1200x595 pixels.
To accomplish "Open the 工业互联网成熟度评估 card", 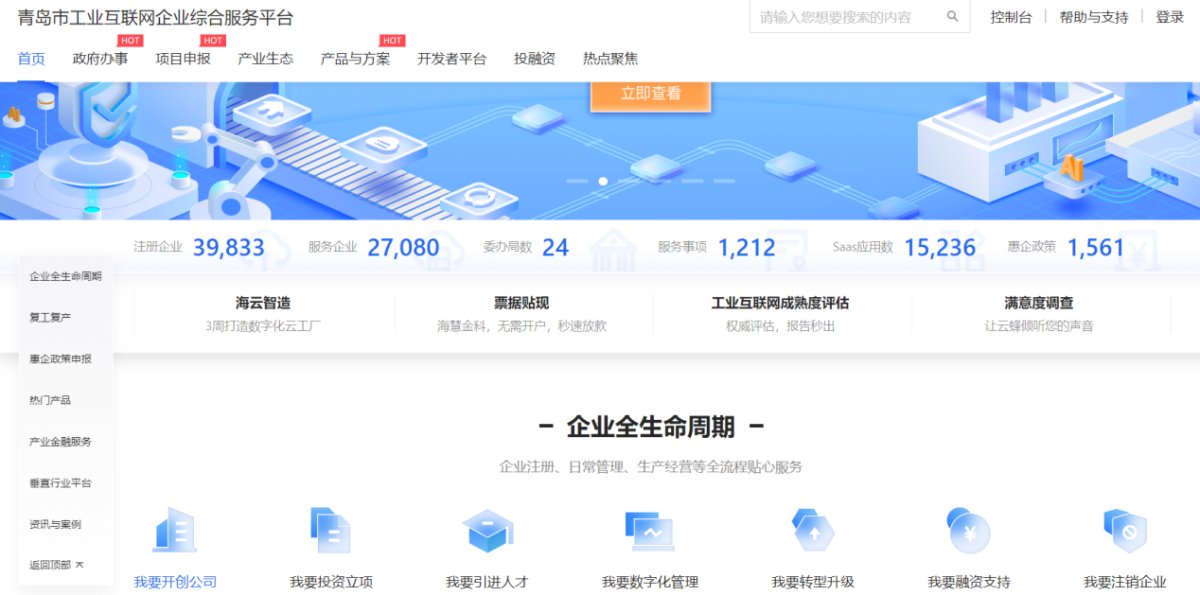I will 780,312.
